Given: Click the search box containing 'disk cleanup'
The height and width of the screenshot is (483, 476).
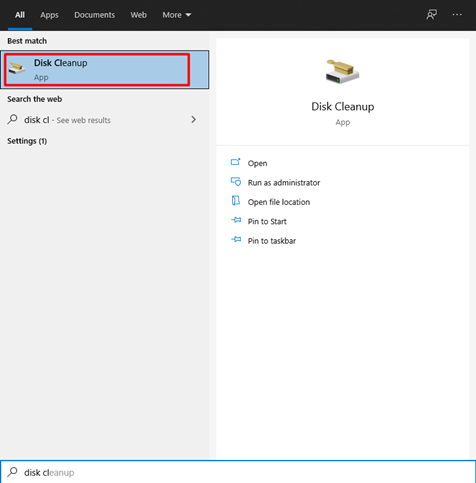Looking at the screenshot, I should coord(238,472).
